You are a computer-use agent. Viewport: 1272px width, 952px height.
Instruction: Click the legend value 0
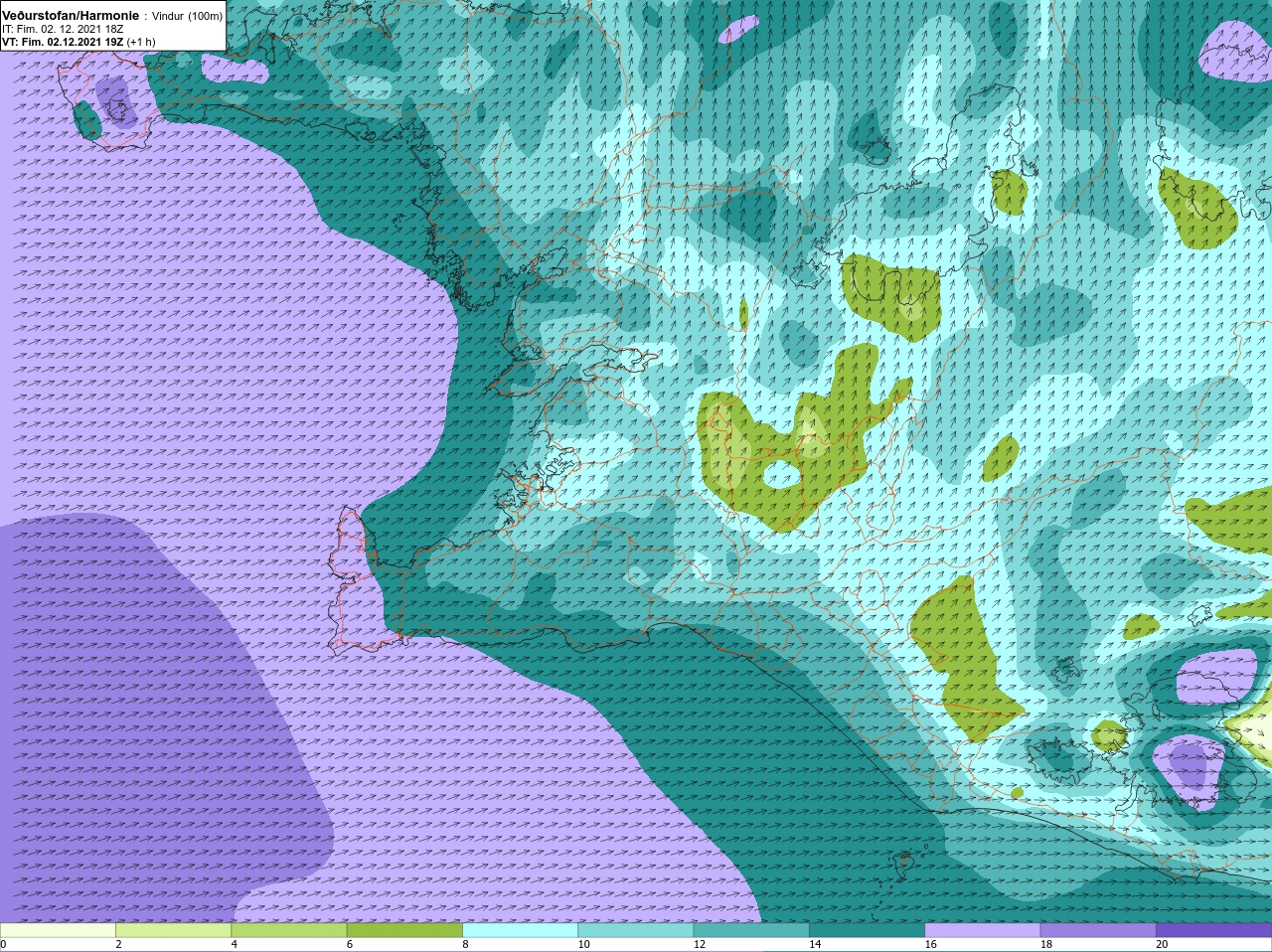pos(4,945)
